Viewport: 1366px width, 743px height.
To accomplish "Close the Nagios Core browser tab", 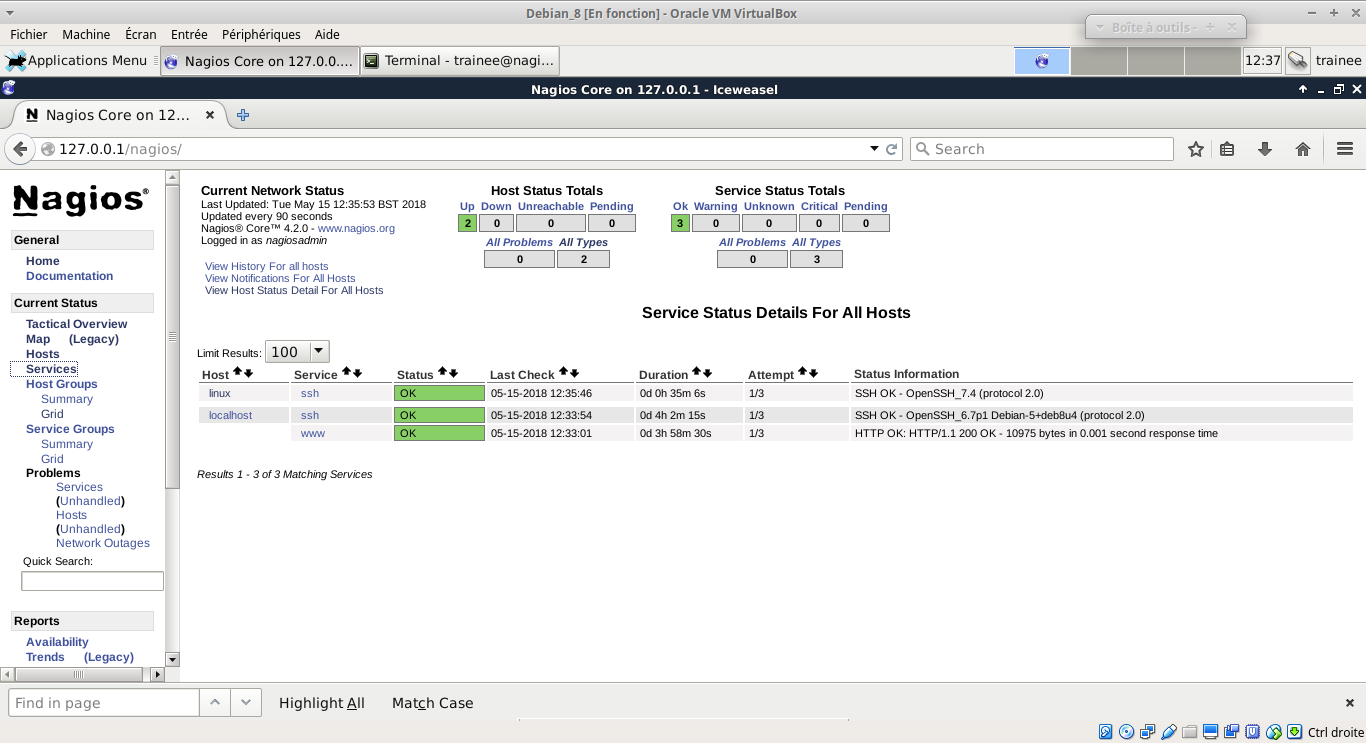I will [x=210, y=115].
